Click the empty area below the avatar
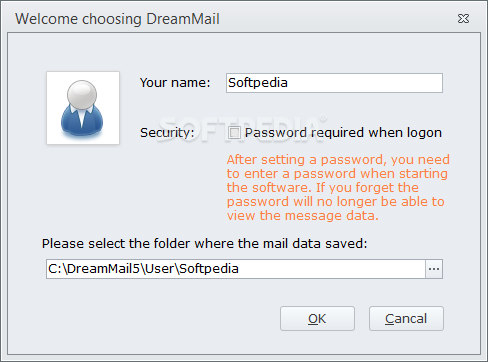Viewport: 488px width, 362px height. (83, 190)
